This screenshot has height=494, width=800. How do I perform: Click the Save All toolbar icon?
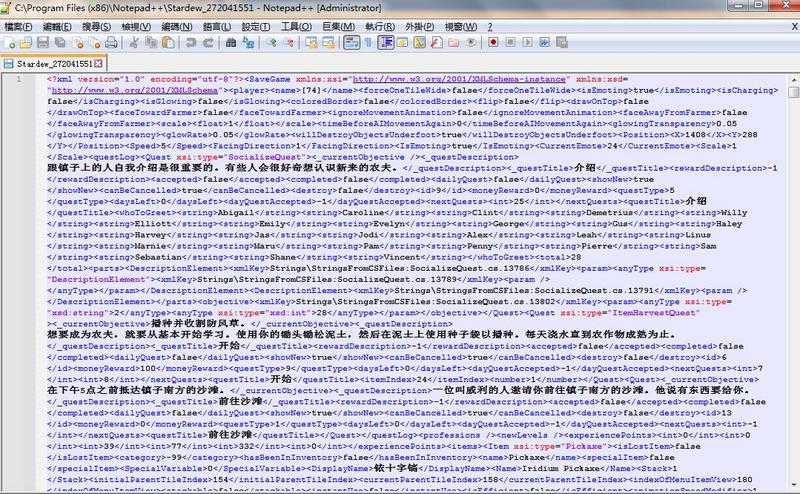tap(60, 43)
